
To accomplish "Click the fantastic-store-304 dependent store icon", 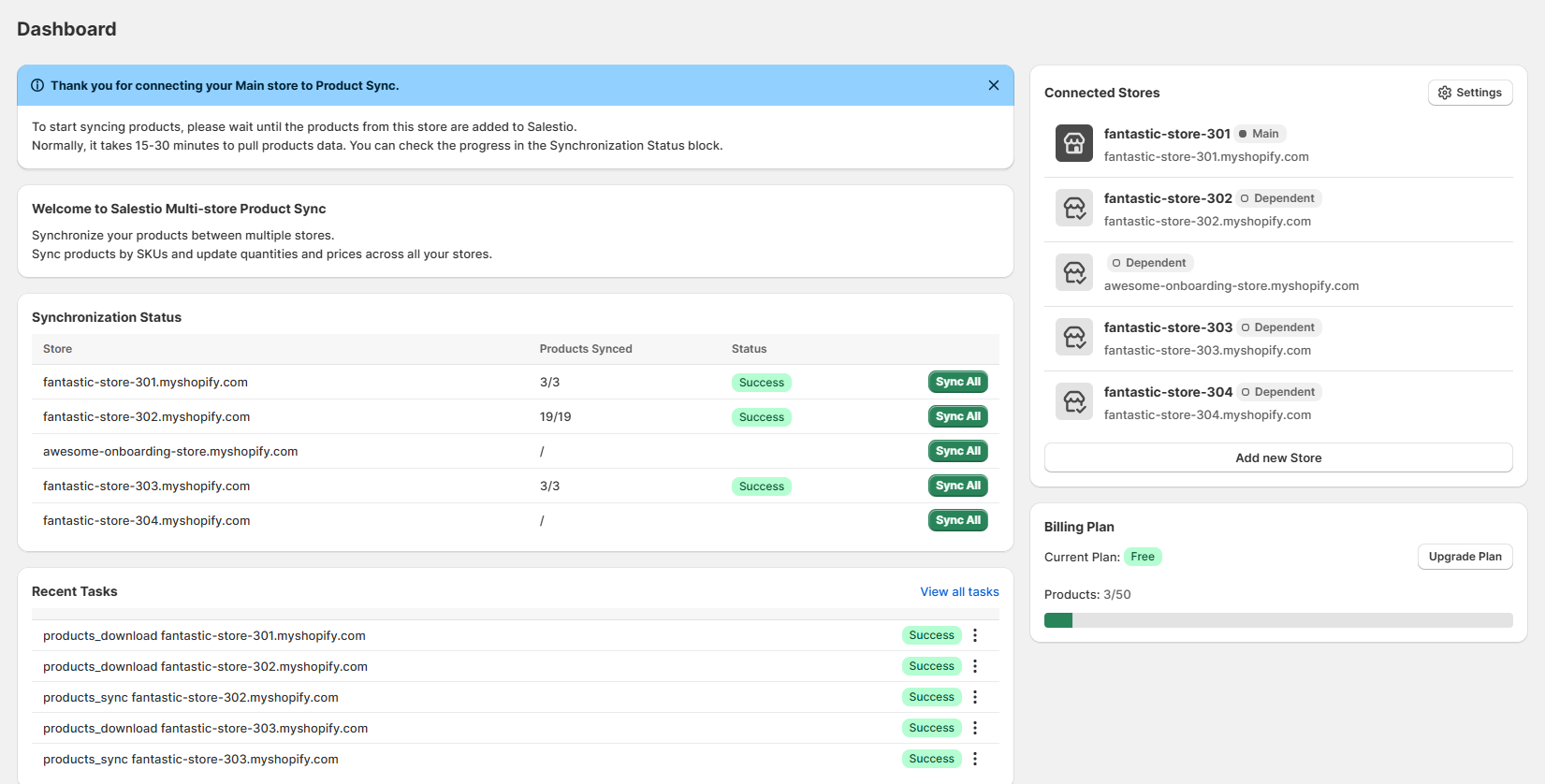I will [1074, 401].
